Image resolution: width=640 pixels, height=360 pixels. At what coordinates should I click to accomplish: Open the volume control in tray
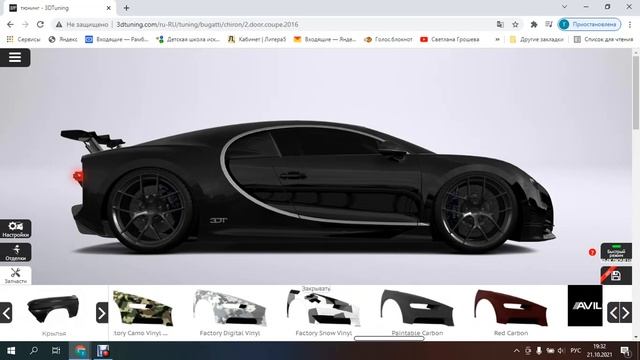(561, 351)
